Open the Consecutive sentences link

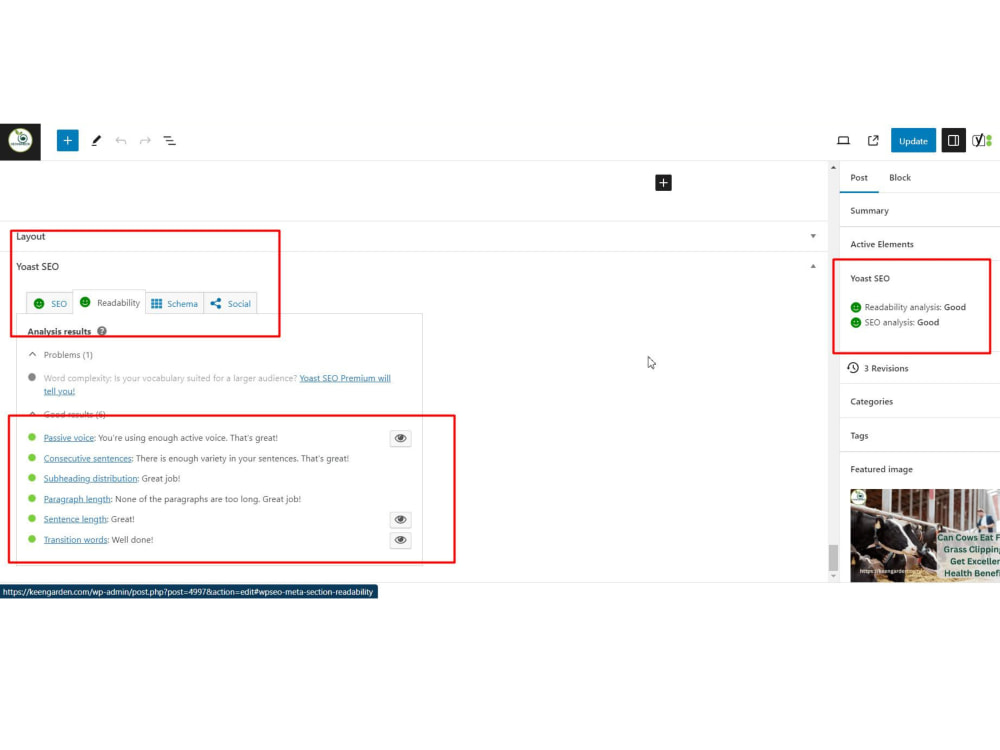coord(87,459)
